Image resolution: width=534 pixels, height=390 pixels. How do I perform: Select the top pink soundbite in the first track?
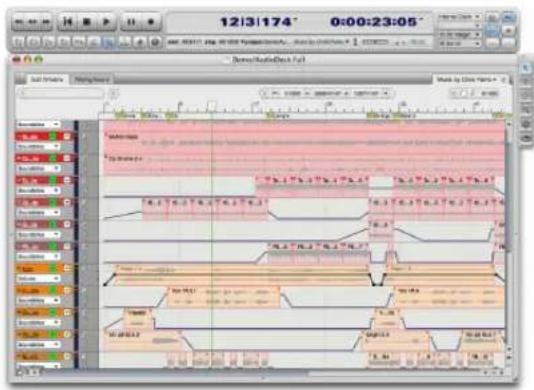coord(304,142)
